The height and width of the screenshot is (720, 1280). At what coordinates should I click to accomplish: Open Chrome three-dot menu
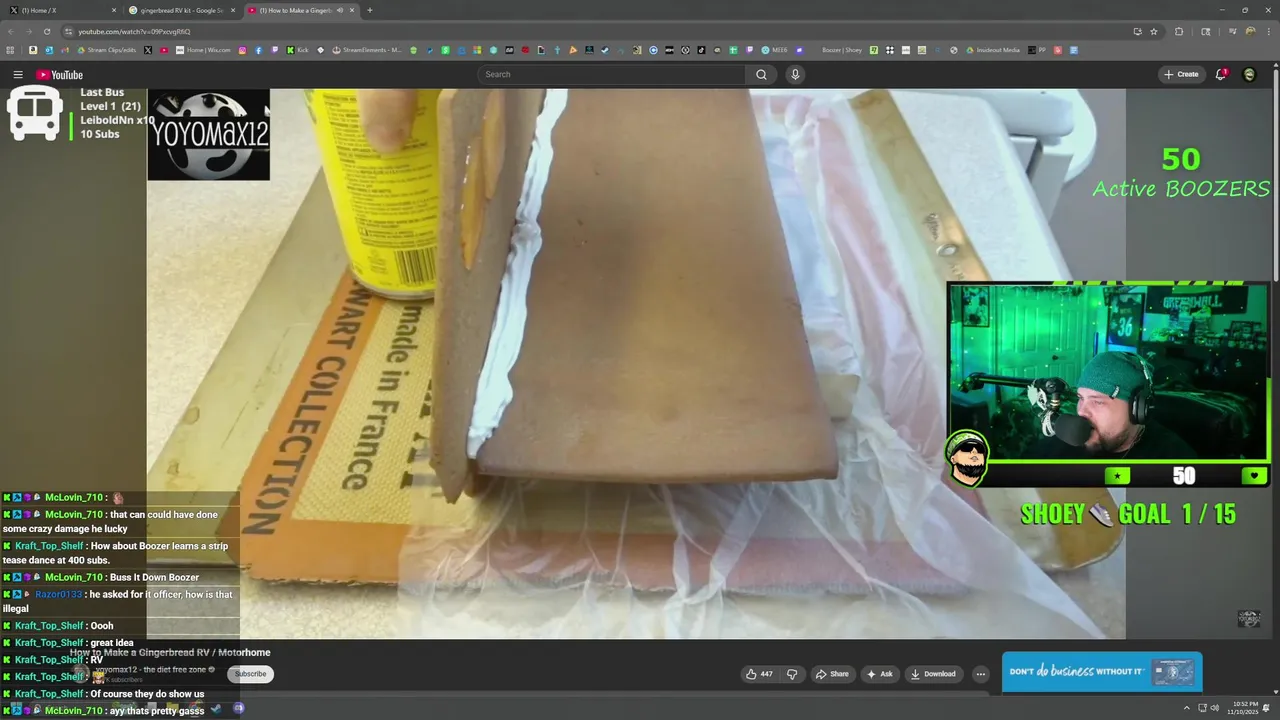pos(1269,31)
